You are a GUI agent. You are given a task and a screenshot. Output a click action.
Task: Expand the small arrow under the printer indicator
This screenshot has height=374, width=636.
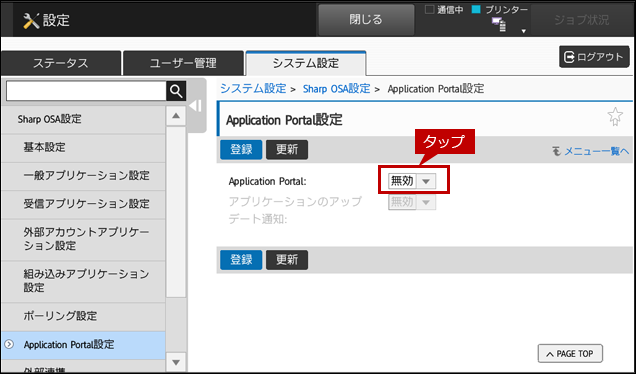coord(523,31)
